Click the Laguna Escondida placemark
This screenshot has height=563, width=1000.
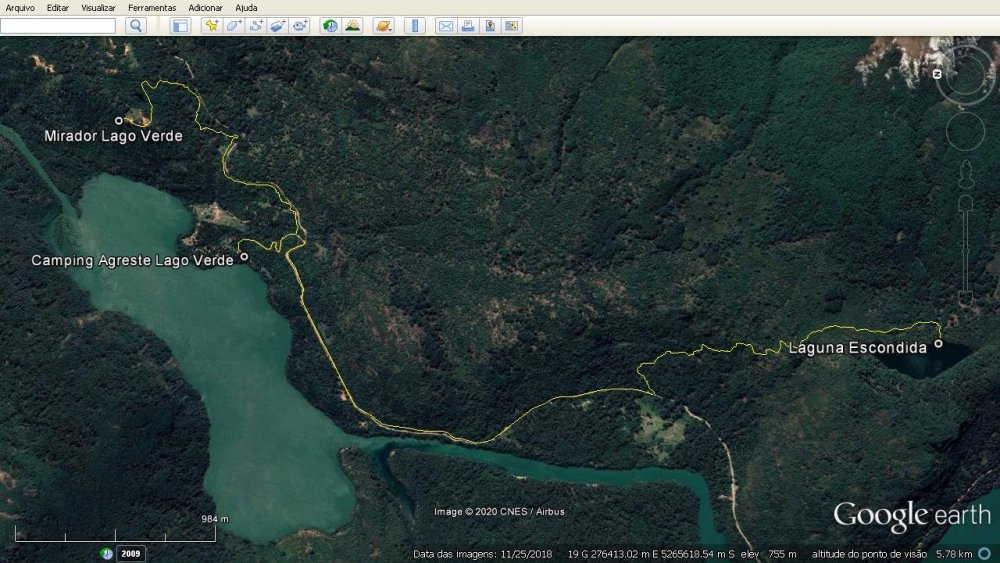point(938,344)
